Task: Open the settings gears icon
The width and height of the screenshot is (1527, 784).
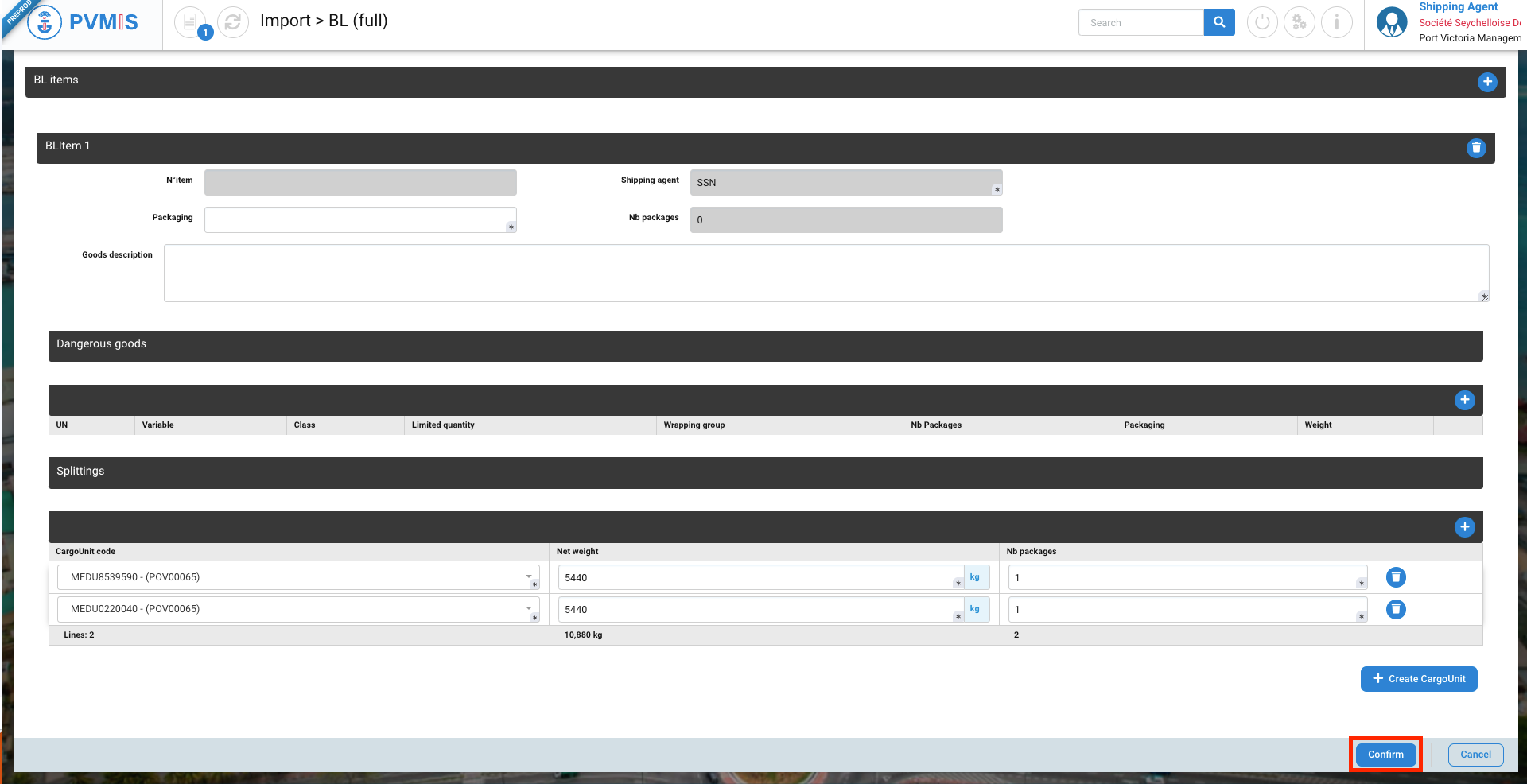Action: 1299,23
